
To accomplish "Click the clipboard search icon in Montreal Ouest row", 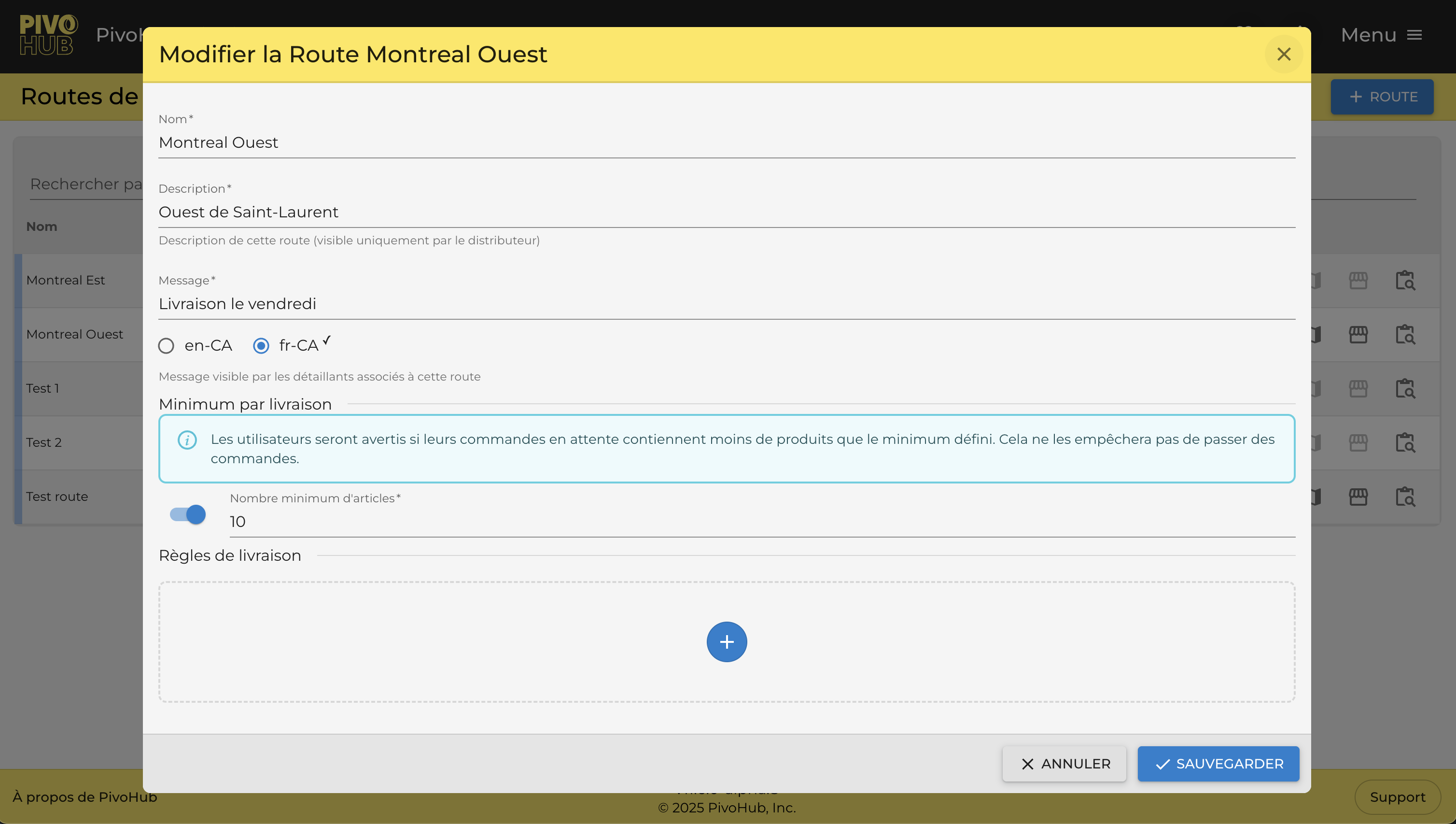I will click(x=1405, y=334).
